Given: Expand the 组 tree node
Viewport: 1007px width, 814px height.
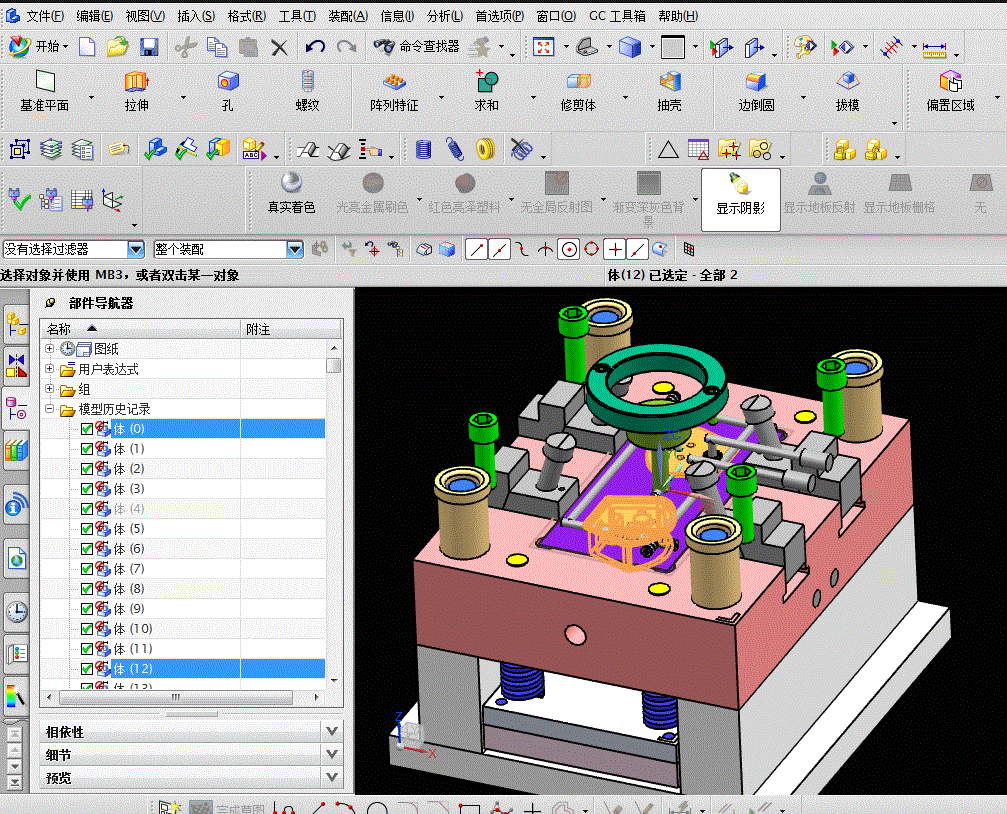Looking at the screenshot, I should [x=49, y=389].
